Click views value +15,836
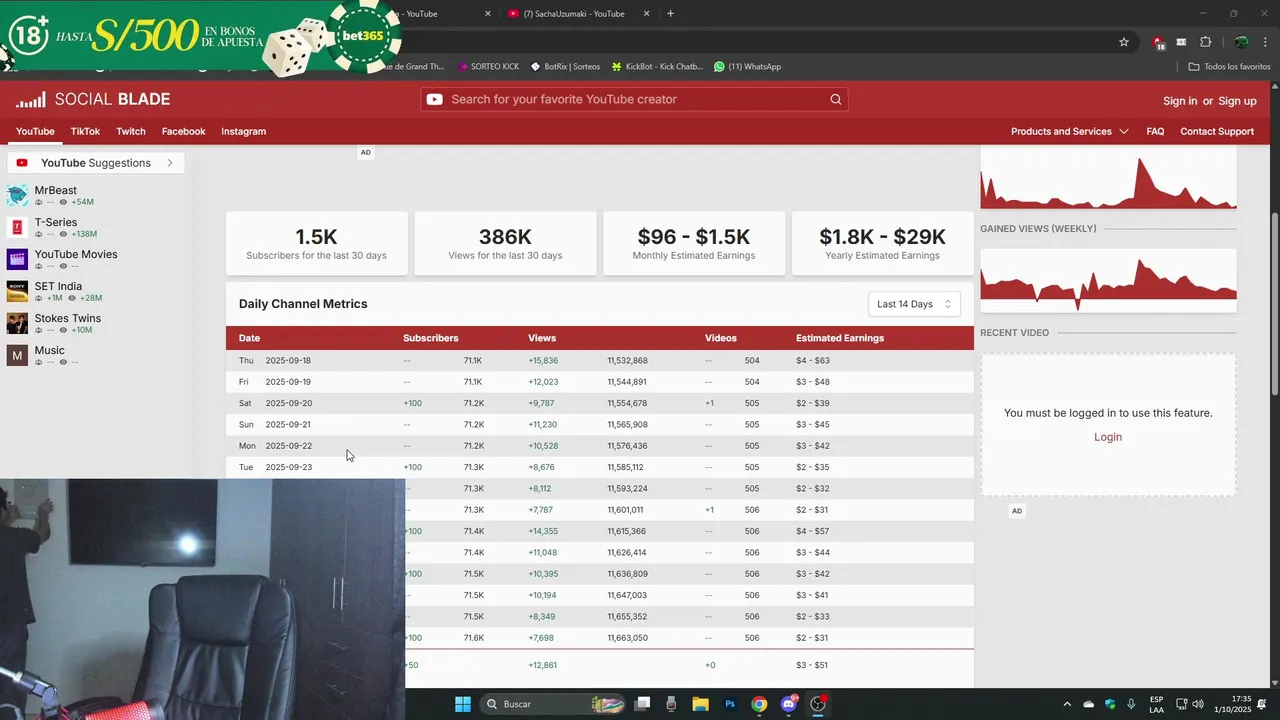The width and height of the screenshot is (1280, 720). coord(543,360)
